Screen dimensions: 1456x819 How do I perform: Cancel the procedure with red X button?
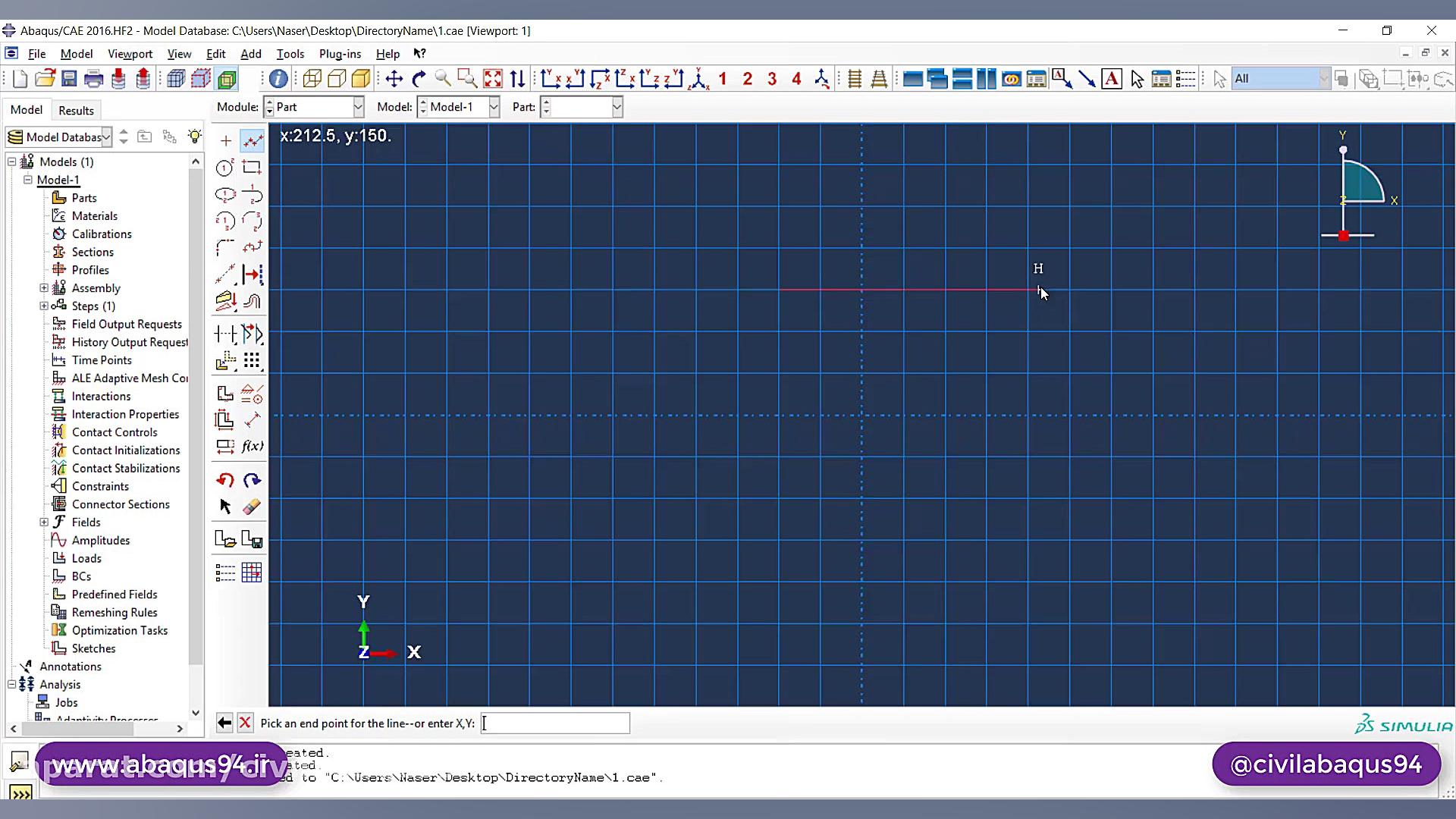[245, 723]
